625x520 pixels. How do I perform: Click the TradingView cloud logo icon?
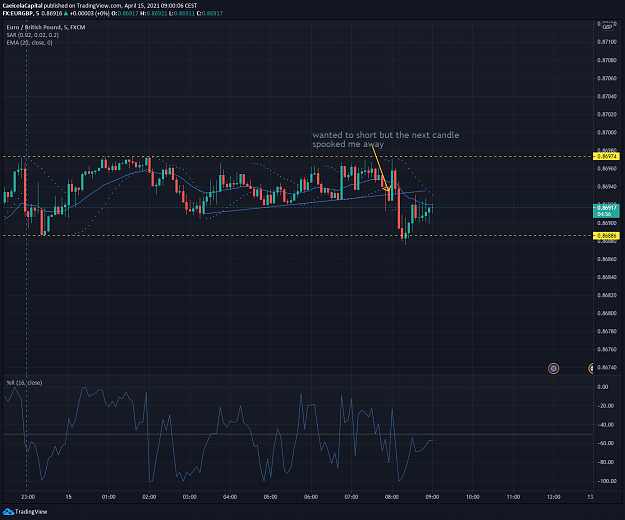(x=8, y=512)
